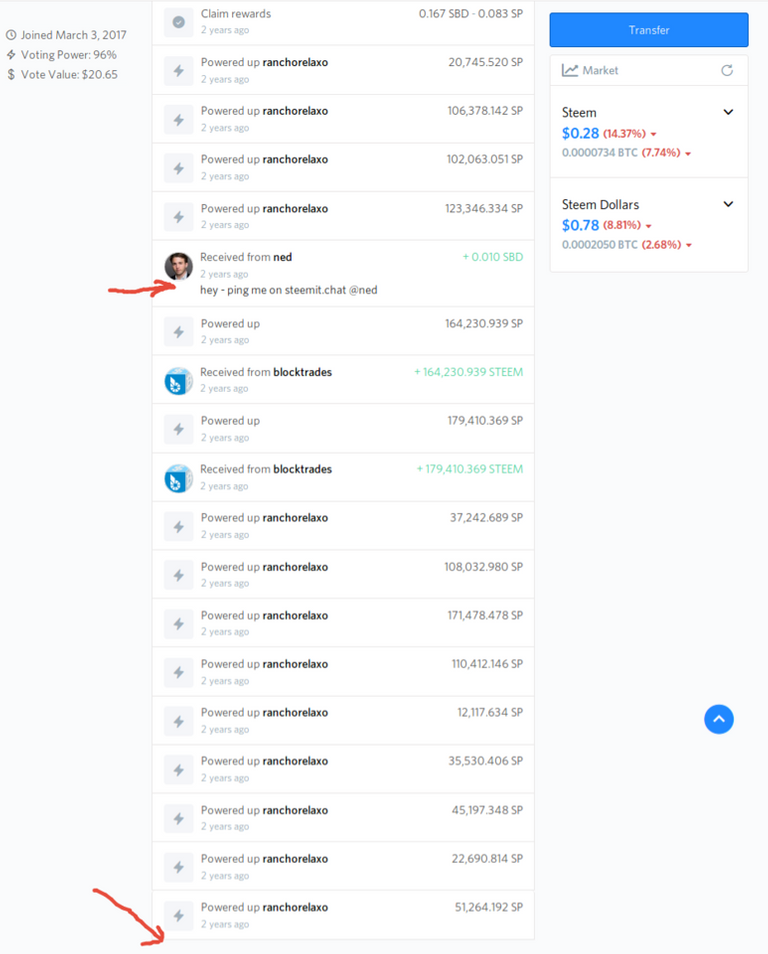Click ranchorelaxo in the 106,378.142 SP row
Viewport: 768px width, 954px height.
click(295, 111)
